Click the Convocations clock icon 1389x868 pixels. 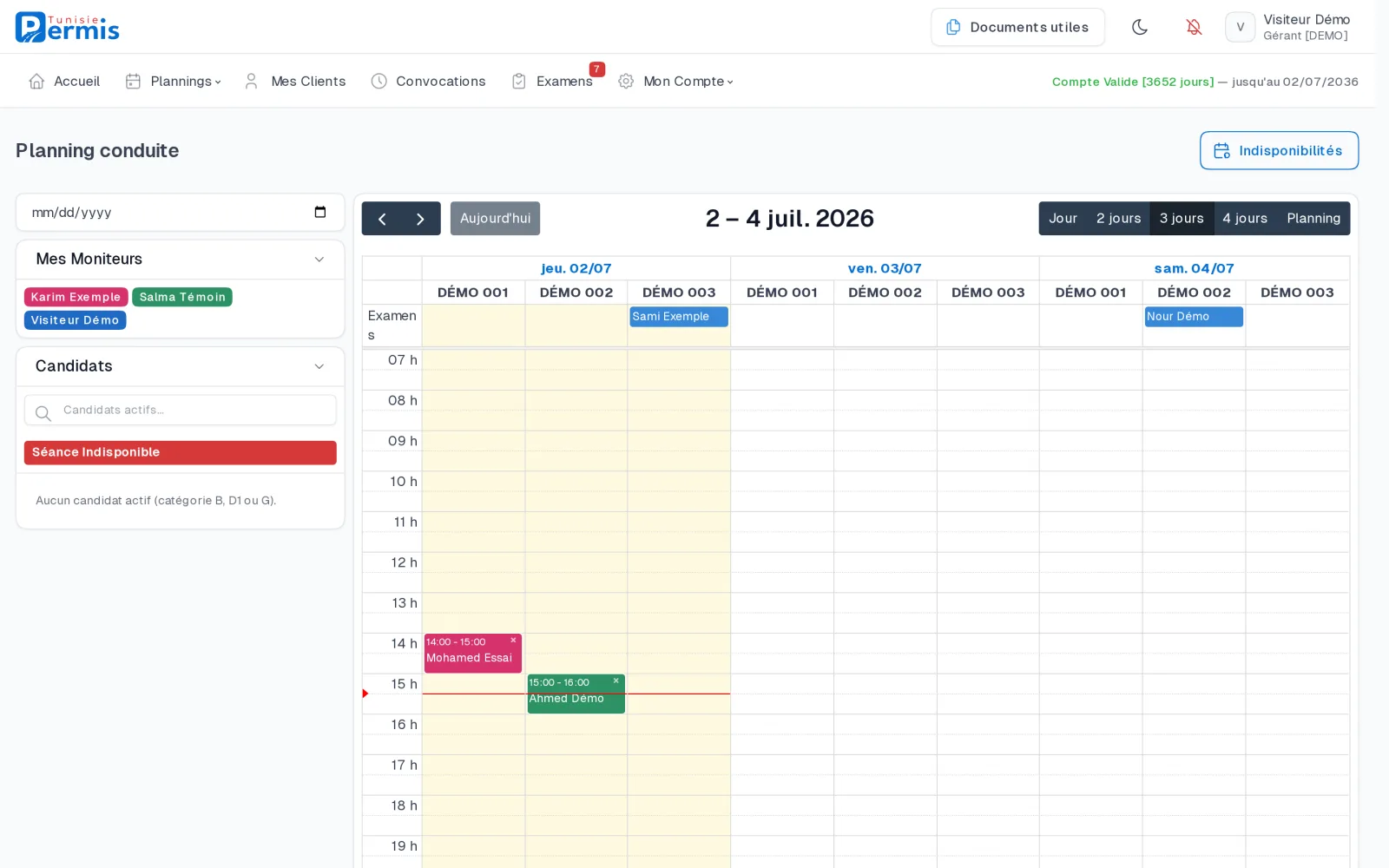(379, 81)
